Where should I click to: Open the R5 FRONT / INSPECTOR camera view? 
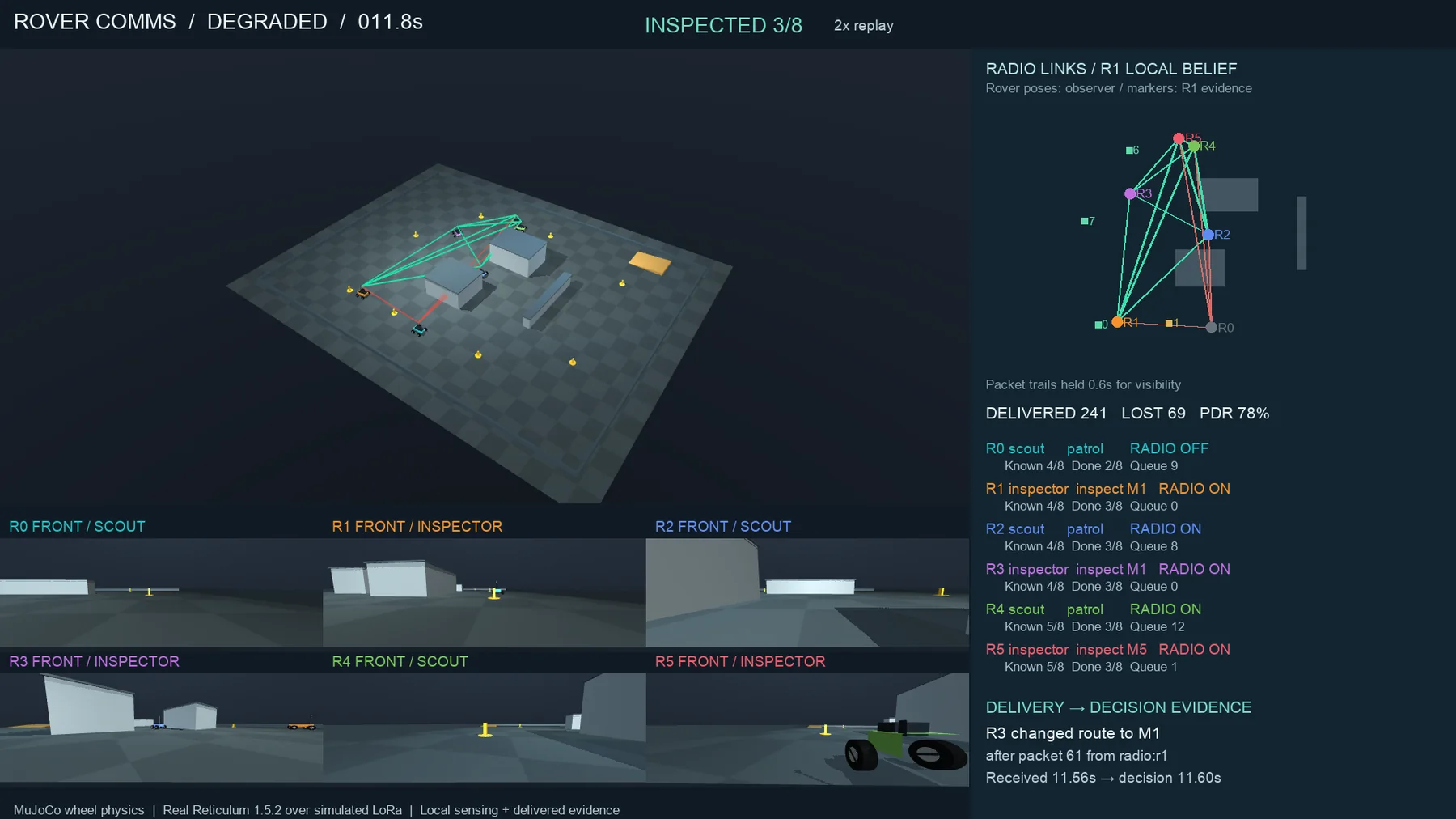807,729
